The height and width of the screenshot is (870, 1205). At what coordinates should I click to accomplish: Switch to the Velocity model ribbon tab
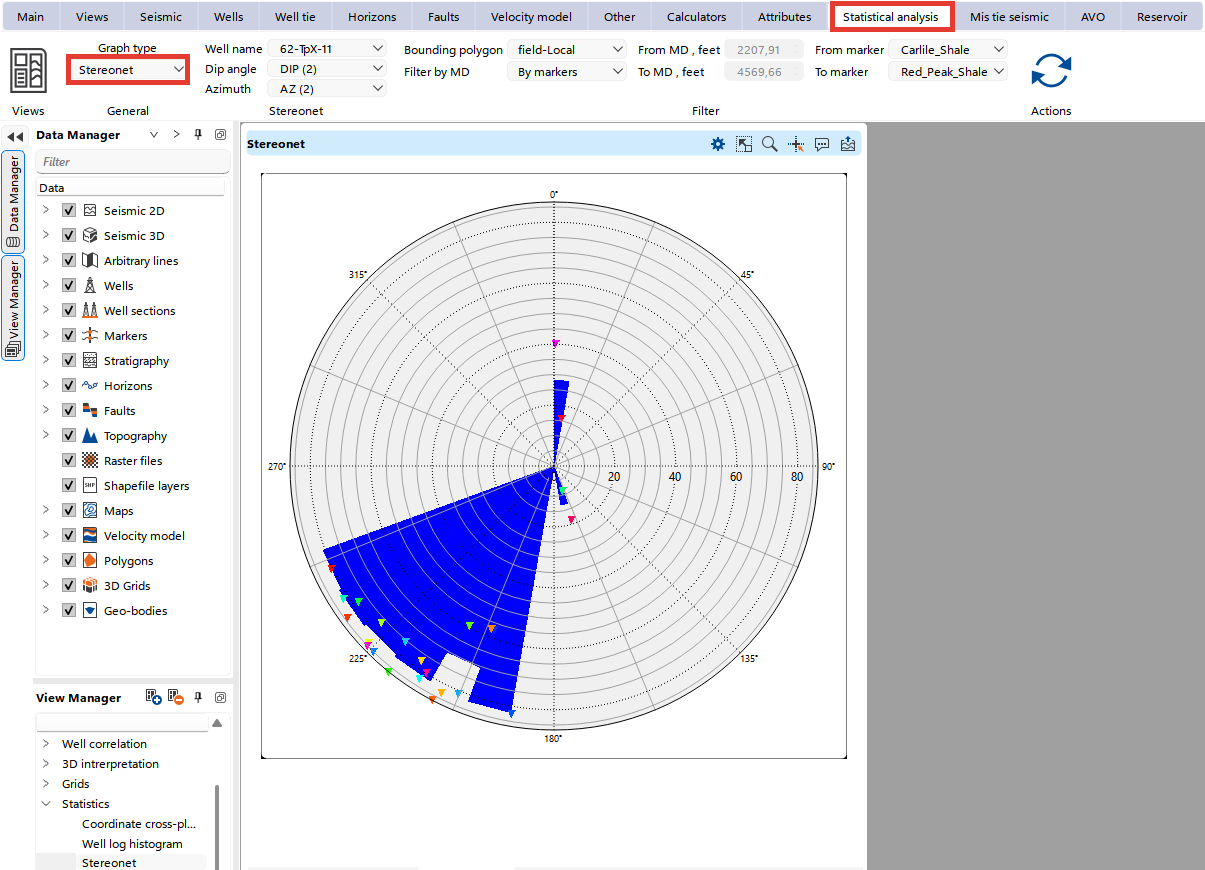click(530, 16)
